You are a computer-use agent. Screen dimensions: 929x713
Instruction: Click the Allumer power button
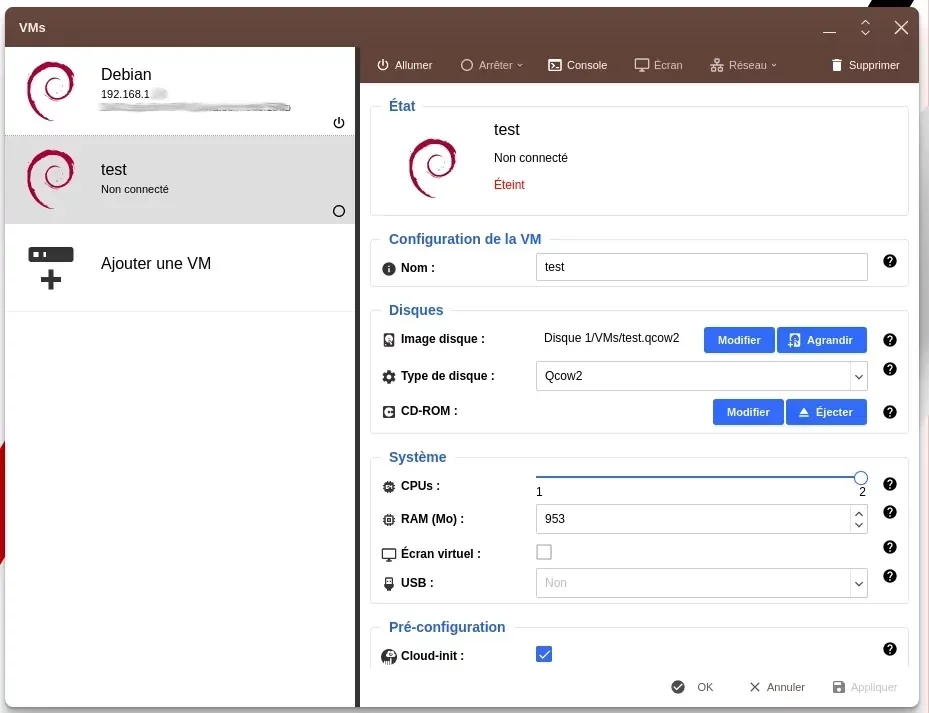[x=405, y=65]
